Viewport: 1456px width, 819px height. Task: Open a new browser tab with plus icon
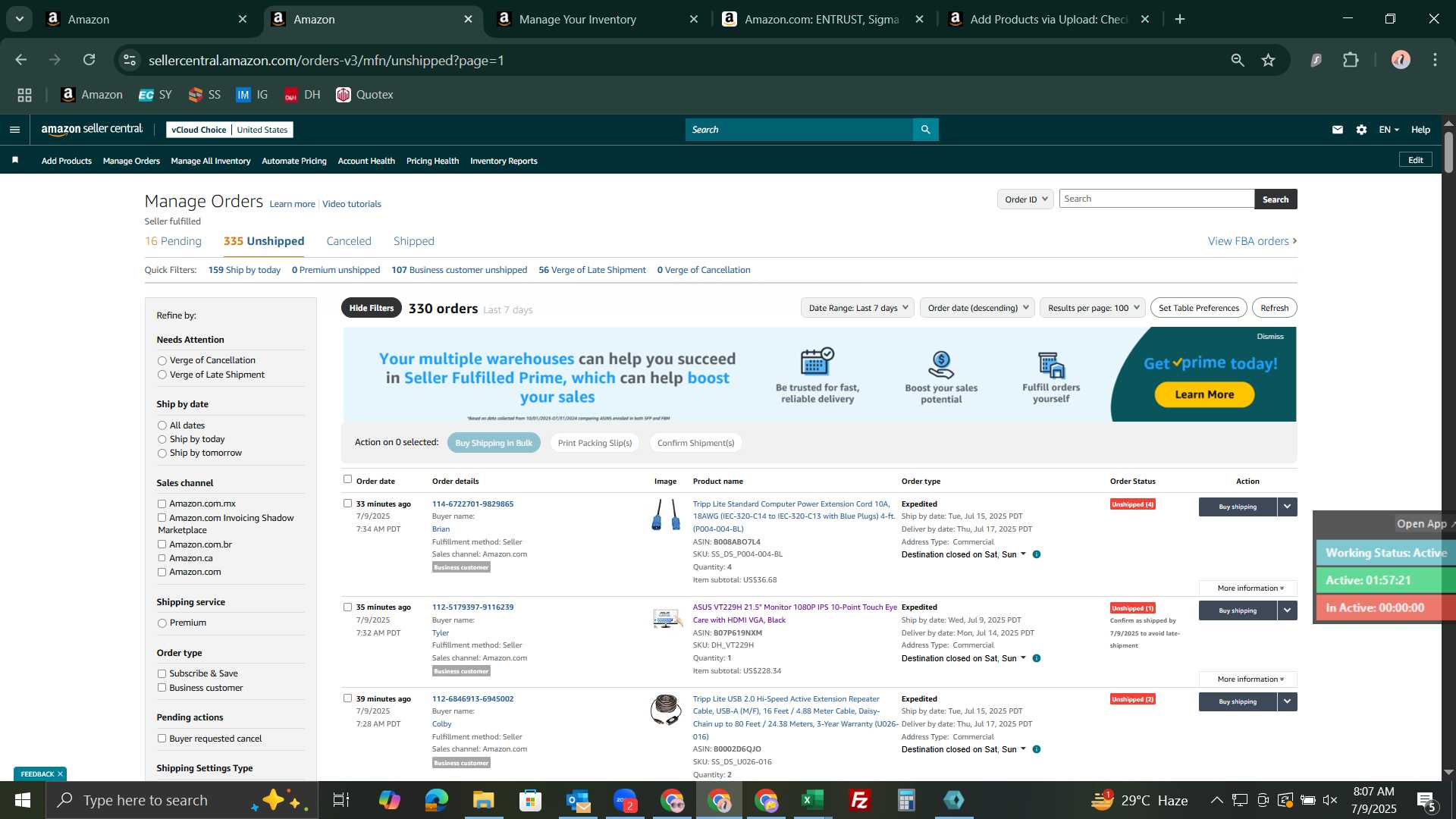click(1180, 19)
